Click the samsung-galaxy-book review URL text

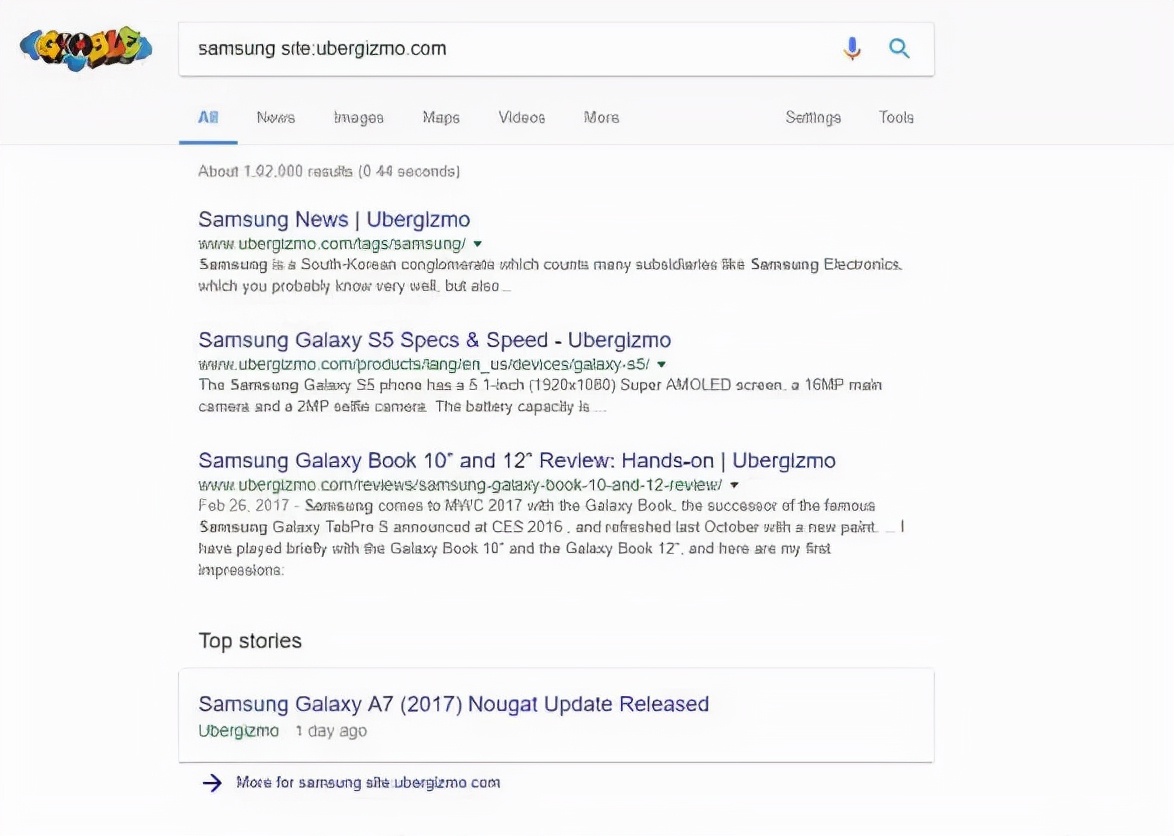pyautogui.click(x=460, y=485)
